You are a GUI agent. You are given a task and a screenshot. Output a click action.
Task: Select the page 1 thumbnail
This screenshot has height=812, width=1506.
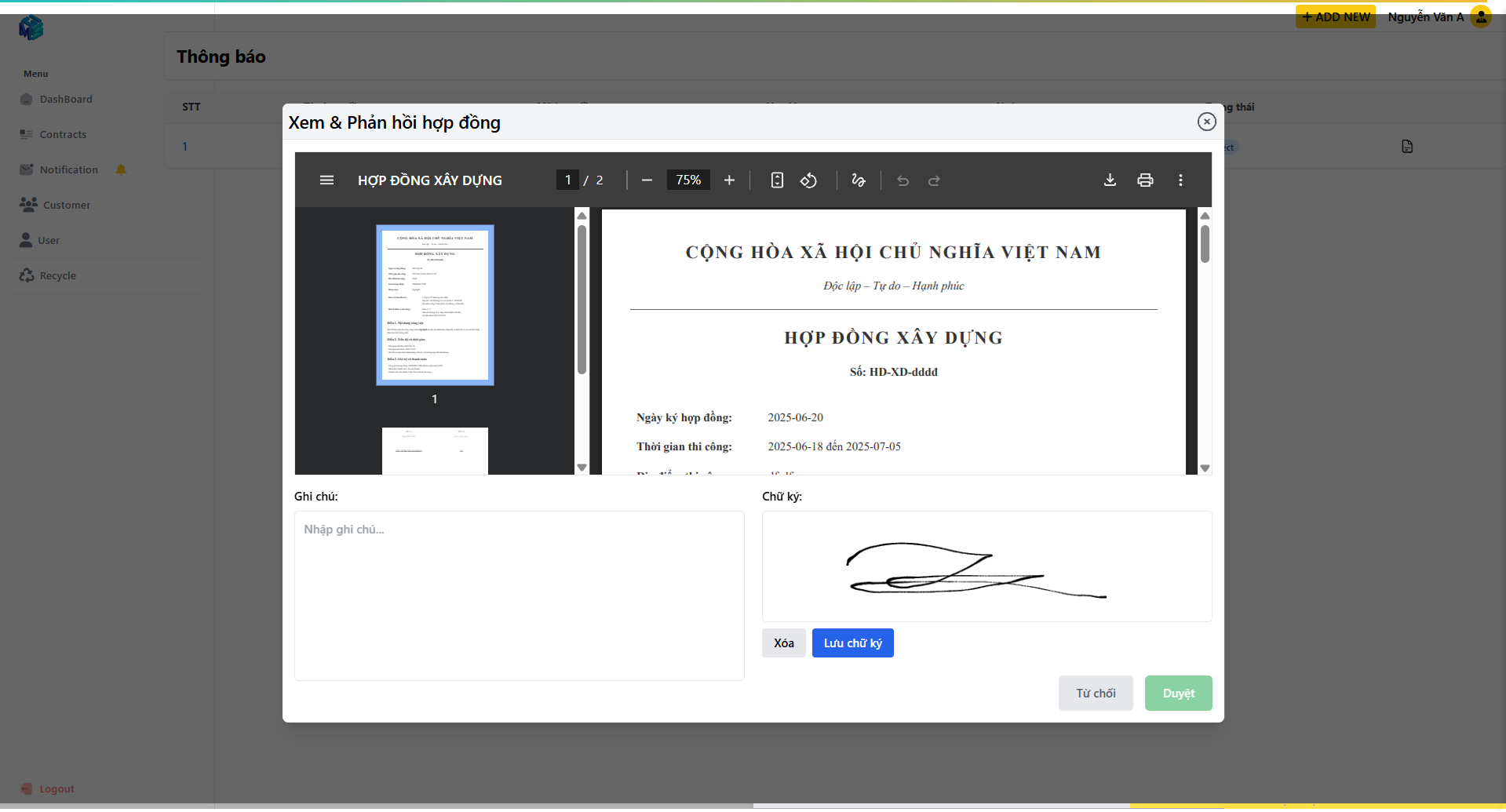[x=435, y=305]
